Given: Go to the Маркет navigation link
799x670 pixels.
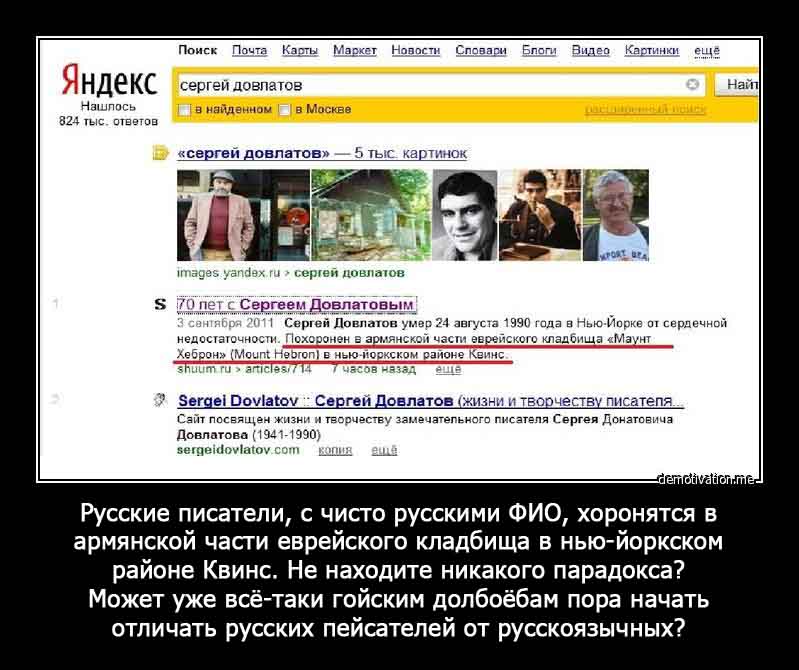Looking at the screenshot, I should pyautogui.click(x=355, y=50).
